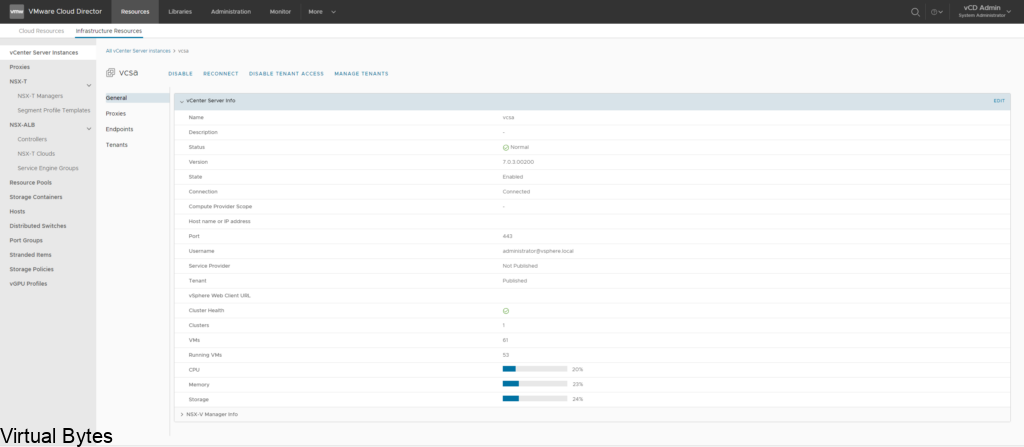This screenshot has height=447, width=1024.
Task: Open the Monitor top menu
Action: 280,12
